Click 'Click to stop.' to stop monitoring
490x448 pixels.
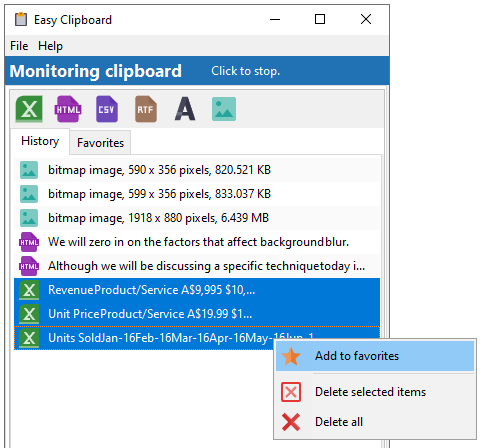coord(246,71)
